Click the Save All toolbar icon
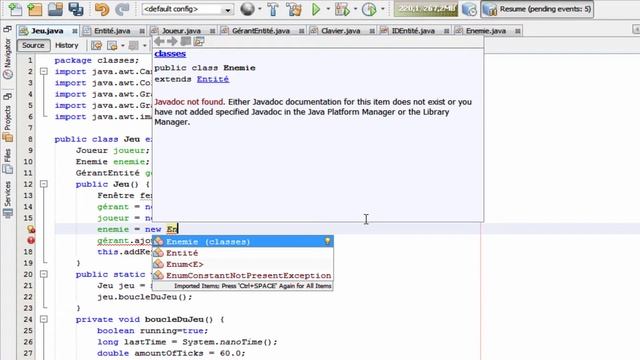Viewport: 640px width, 360px height. tap(76, 9)
